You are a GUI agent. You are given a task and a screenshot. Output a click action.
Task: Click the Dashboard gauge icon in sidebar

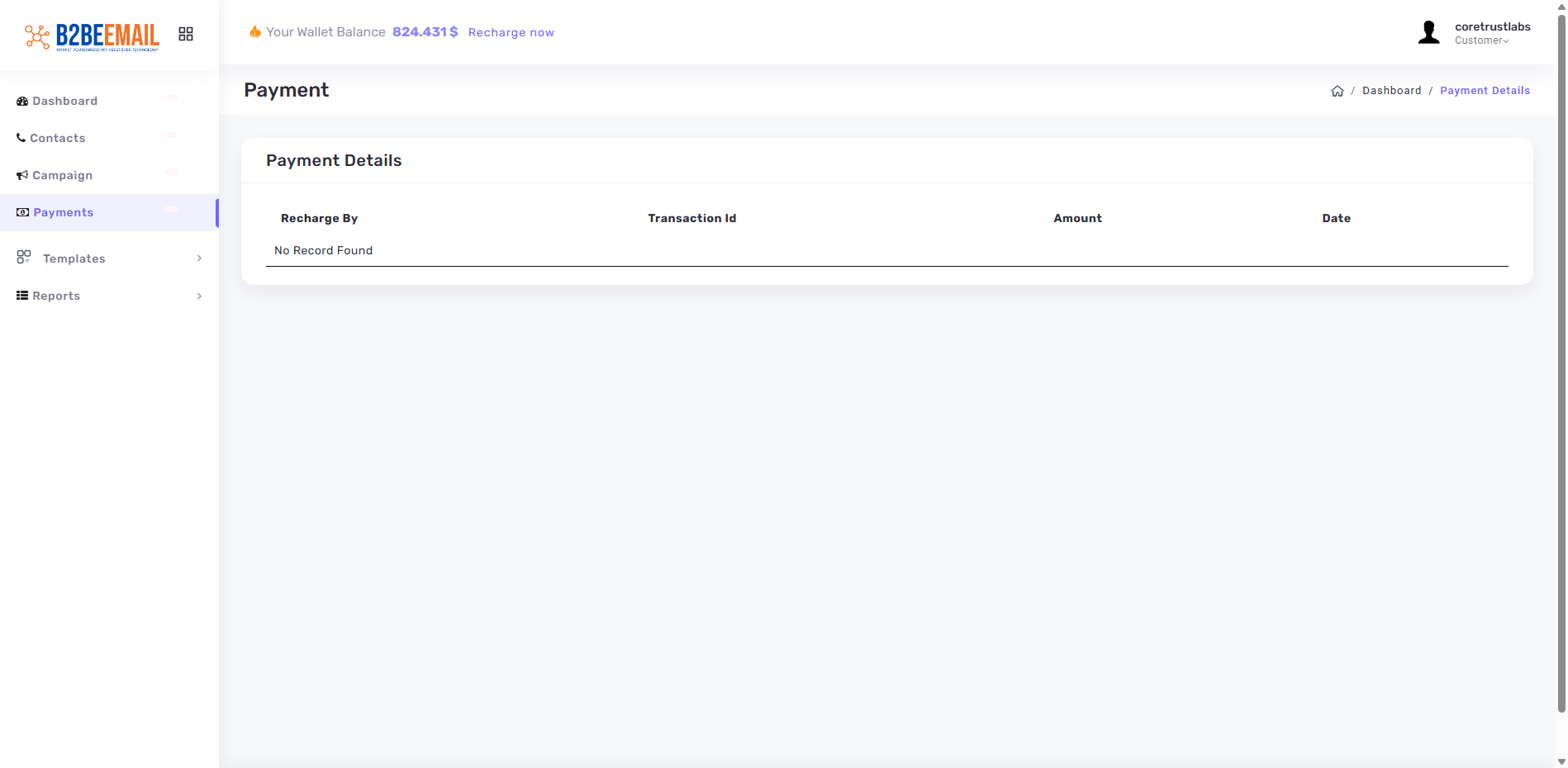(22, 101)
